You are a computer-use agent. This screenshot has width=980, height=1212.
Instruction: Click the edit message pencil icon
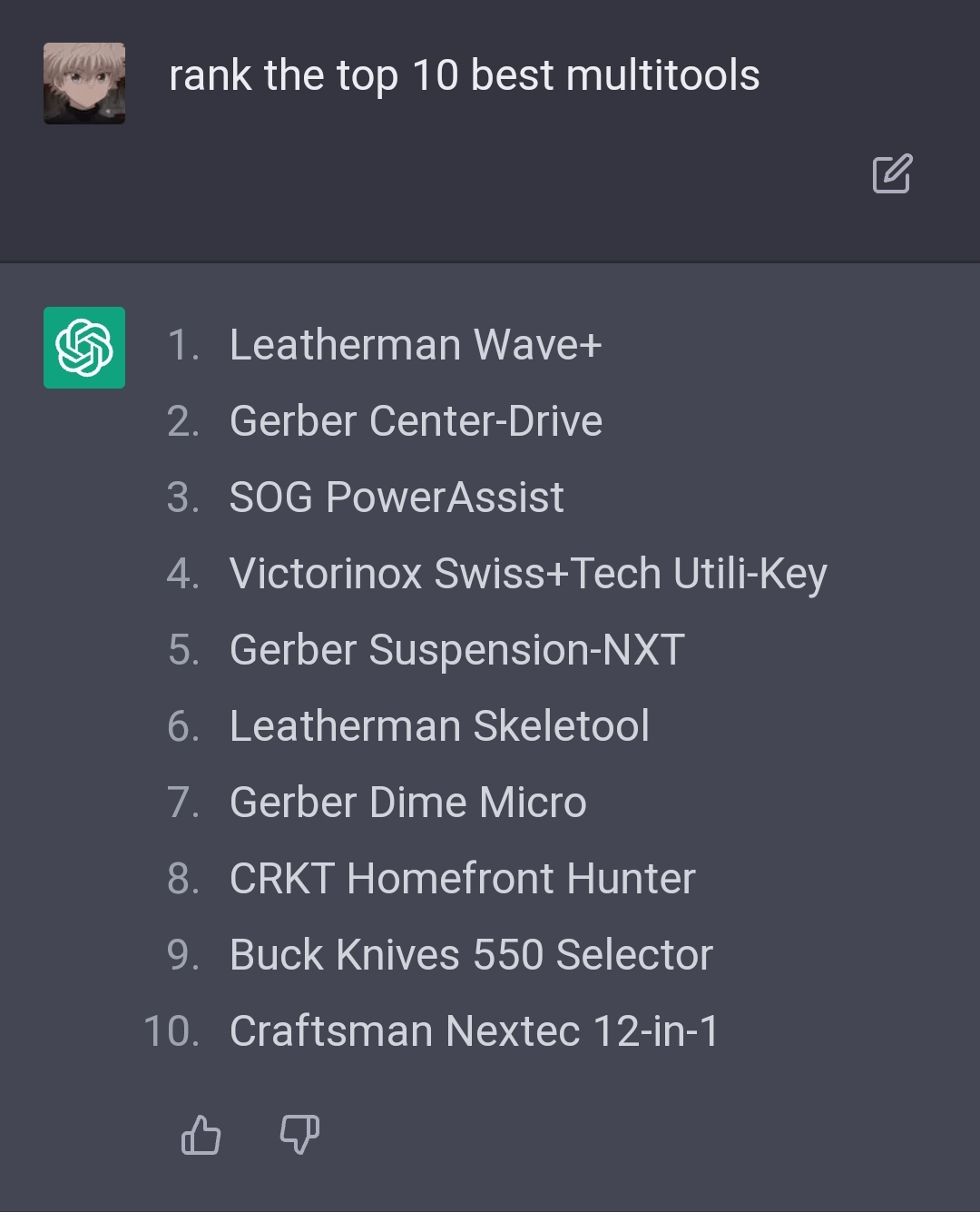(x=892, y=173)
